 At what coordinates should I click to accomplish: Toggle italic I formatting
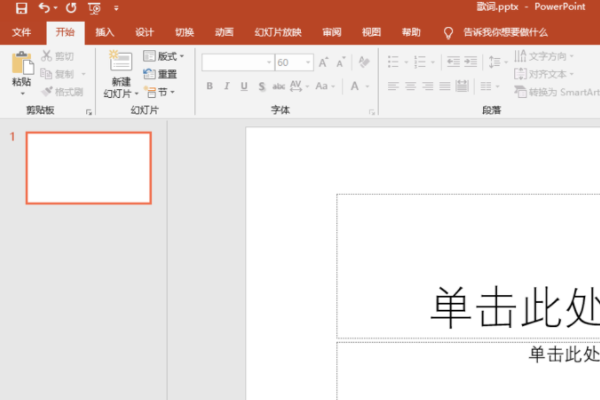click(x=227, y=86)
